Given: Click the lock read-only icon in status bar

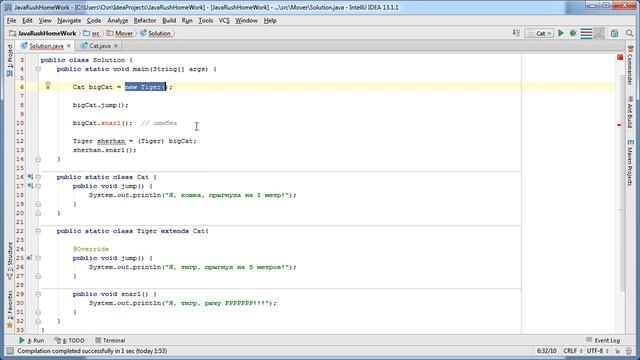Looking at the screenshot, I should pyautogui.click(x=618, y=351).
